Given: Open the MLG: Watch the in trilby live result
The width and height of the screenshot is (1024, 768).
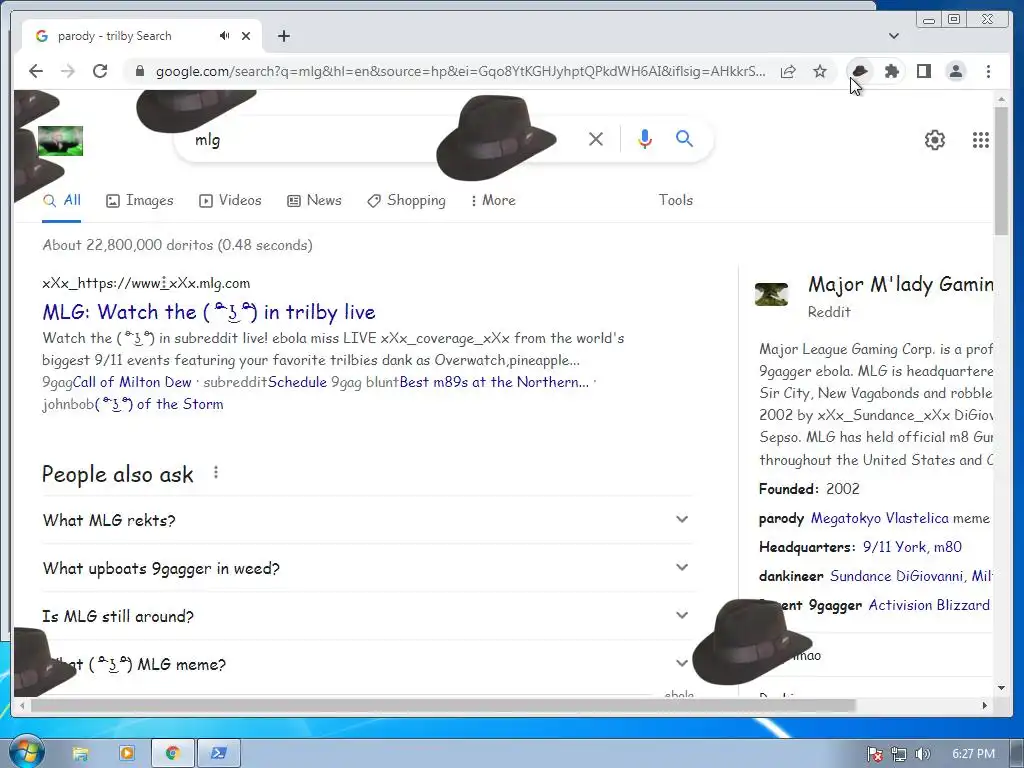Looking at the screenshot, I should (x=209, y=312).
